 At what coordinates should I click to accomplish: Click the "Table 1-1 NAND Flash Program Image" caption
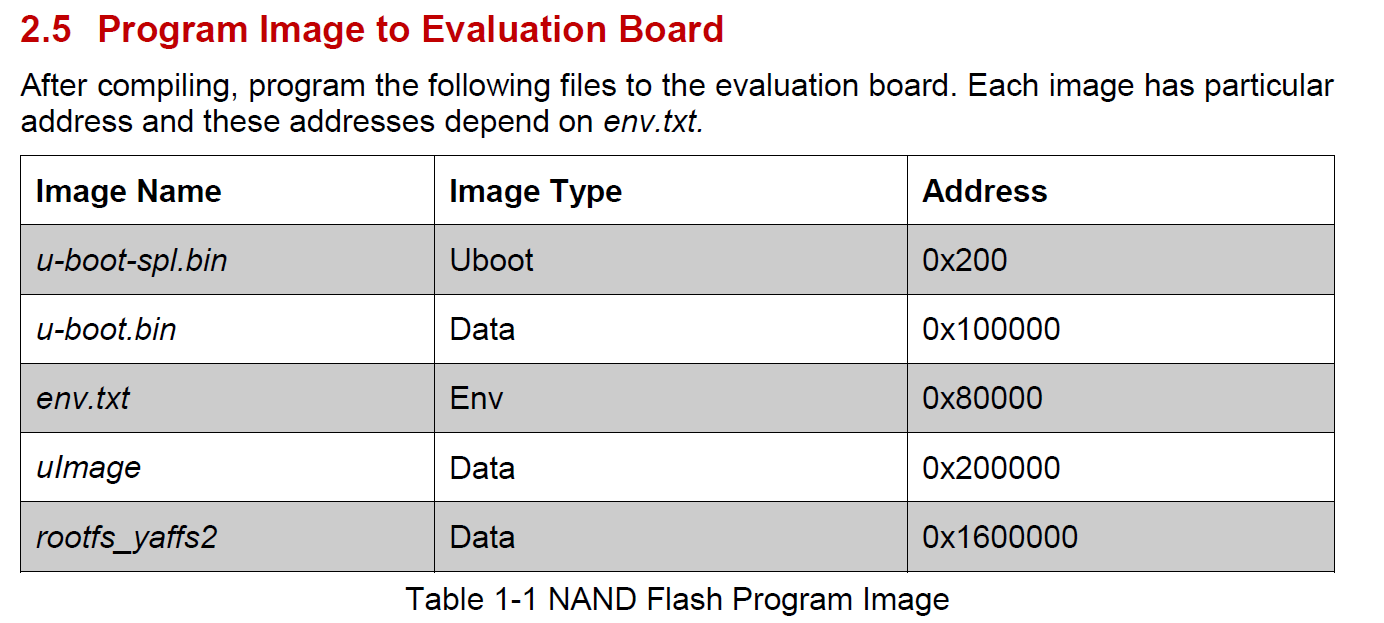(x=677, y=599)
